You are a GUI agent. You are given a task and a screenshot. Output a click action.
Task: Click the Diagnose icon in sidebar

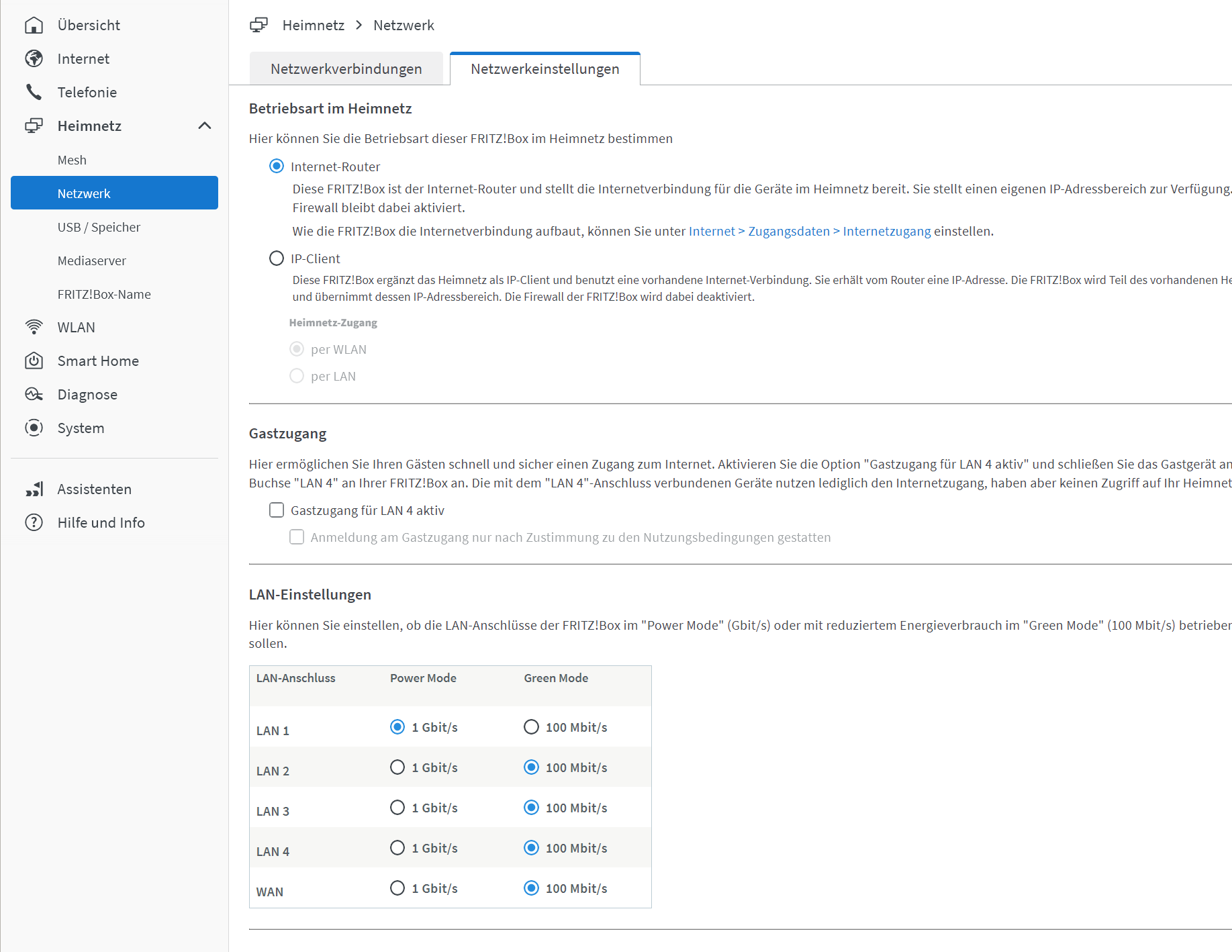34,395
